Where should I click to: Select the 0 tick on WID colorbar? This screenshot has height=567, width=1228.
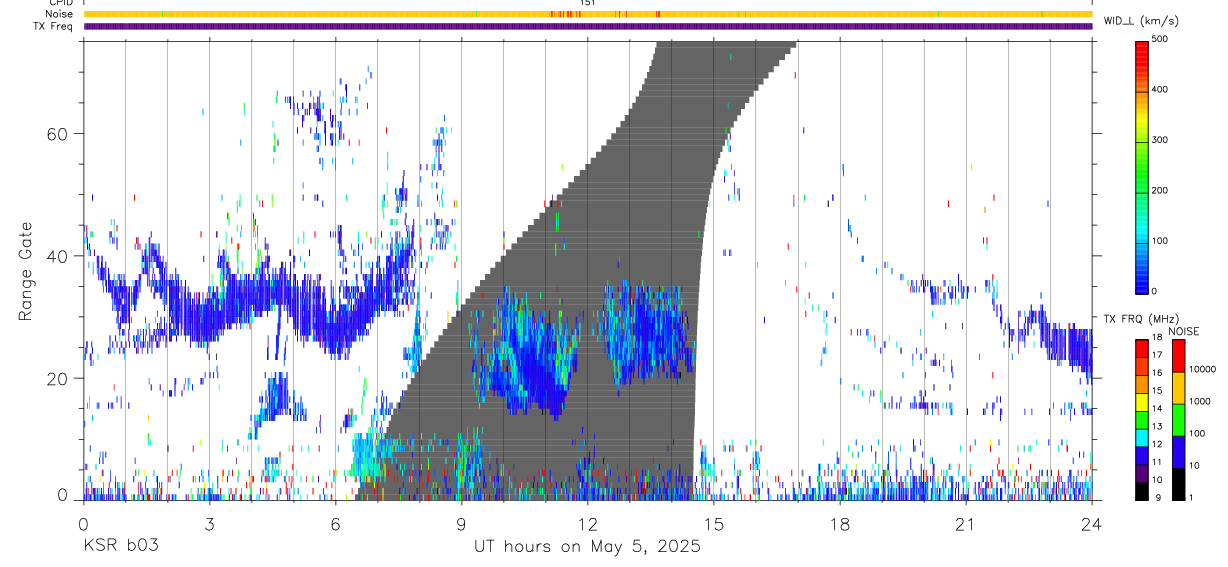point(1154,291)
